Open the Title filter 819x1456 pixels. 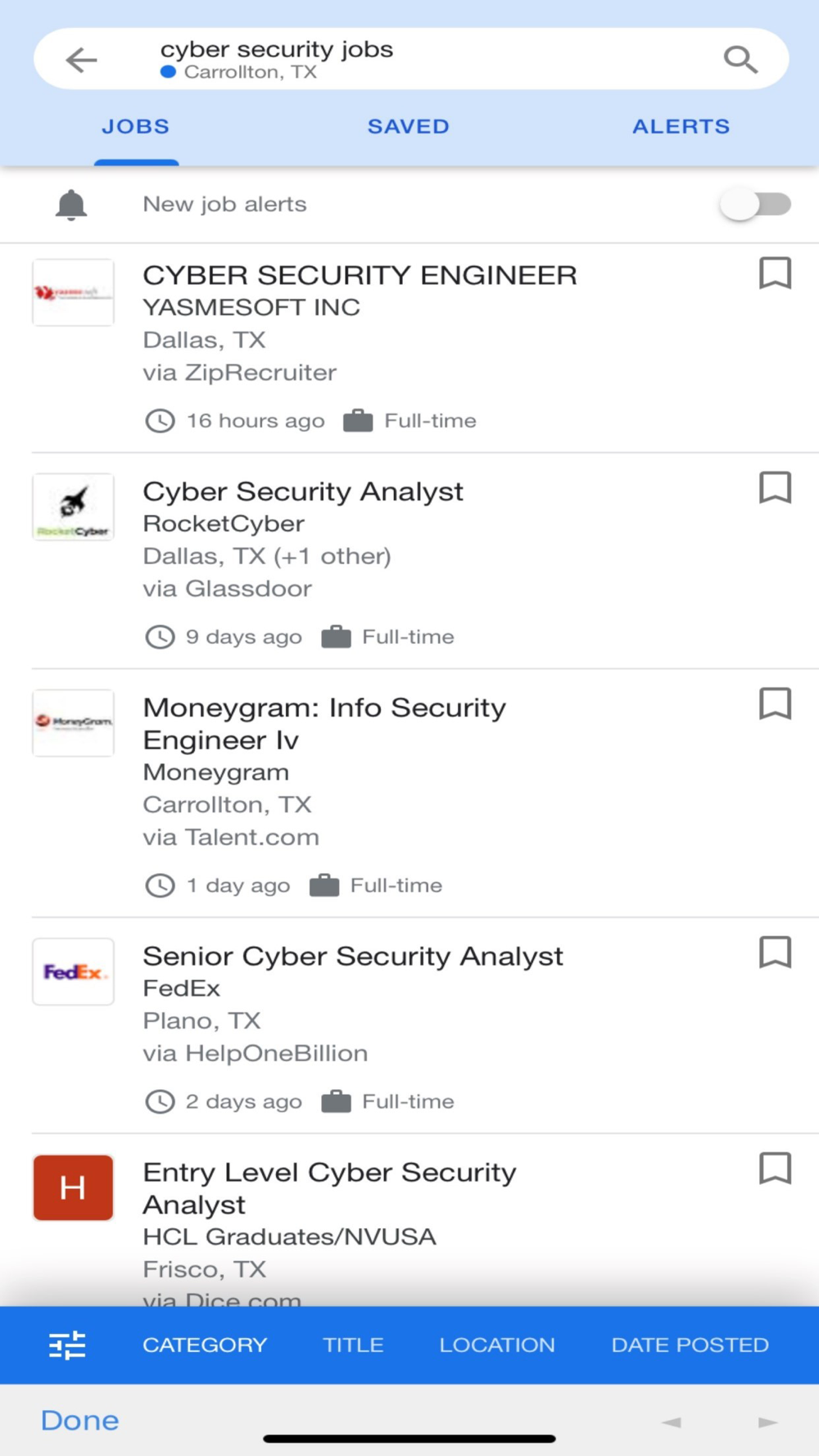coord(353,1345)
